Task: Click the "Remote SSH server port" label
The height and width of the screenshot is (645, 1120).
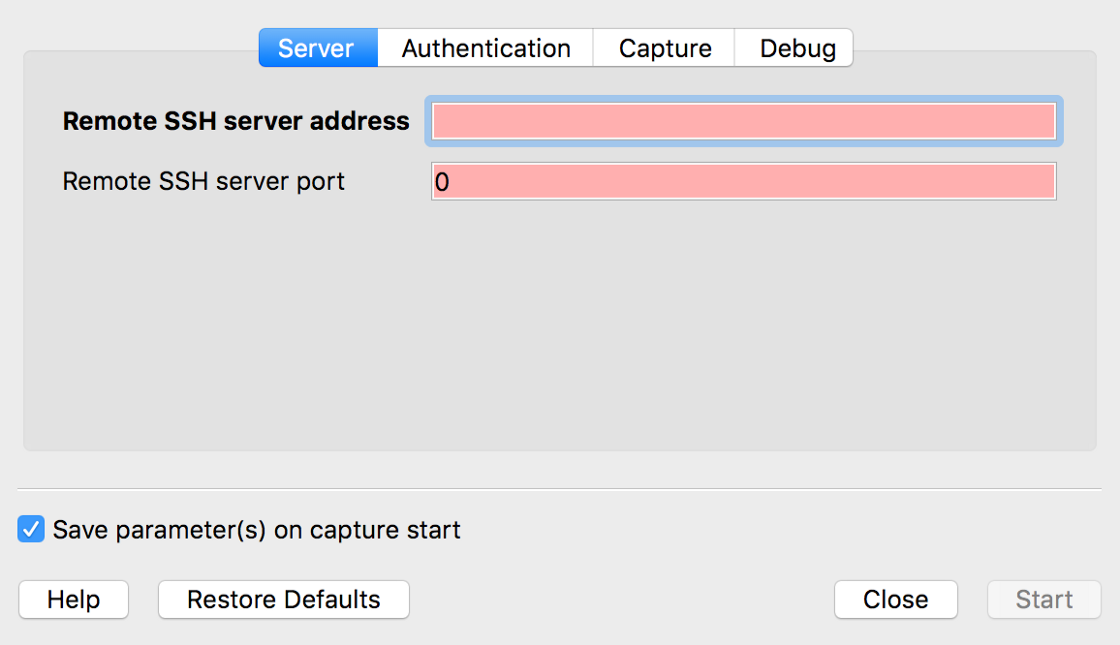Action: coord(204,181)
